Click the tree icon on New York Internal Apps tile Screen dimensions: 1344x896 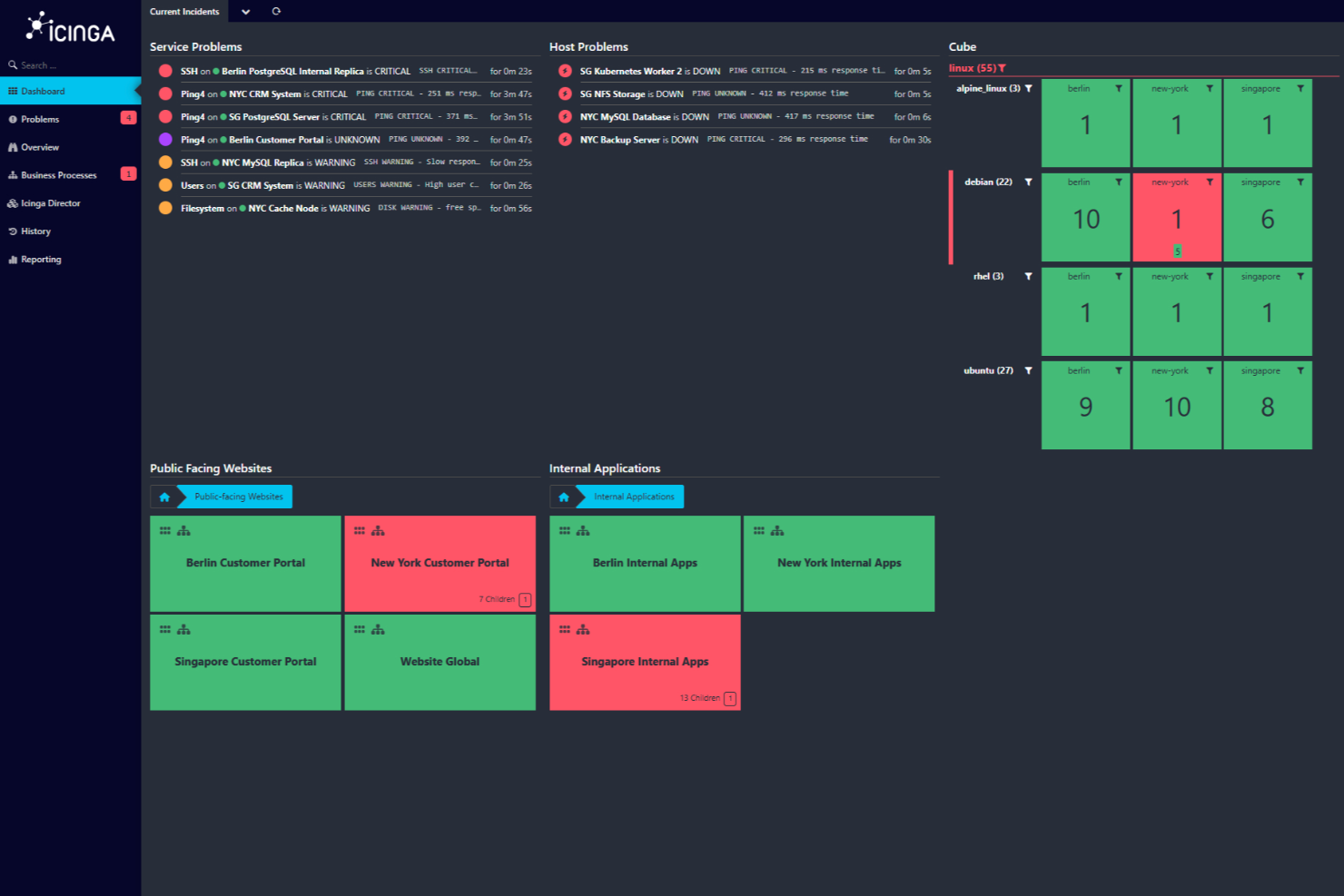pyautogui.click(x=777, y=529)
